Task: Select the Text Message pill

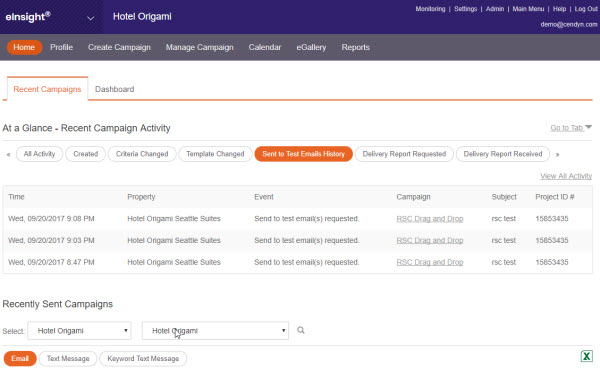Action: tap(68, 359)
